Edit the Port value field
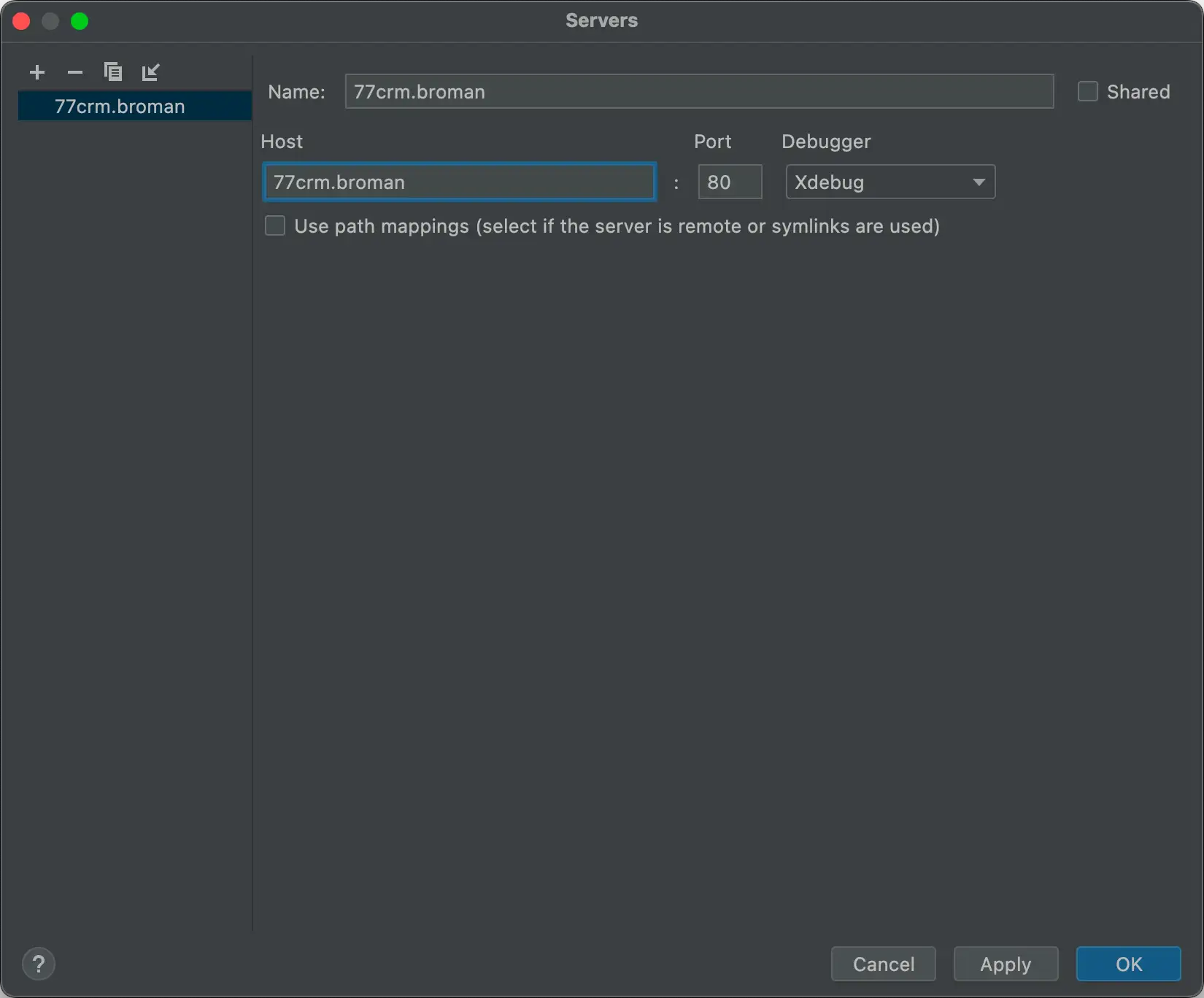This screenshot has width=1204, height=998. tap(729, 182)
